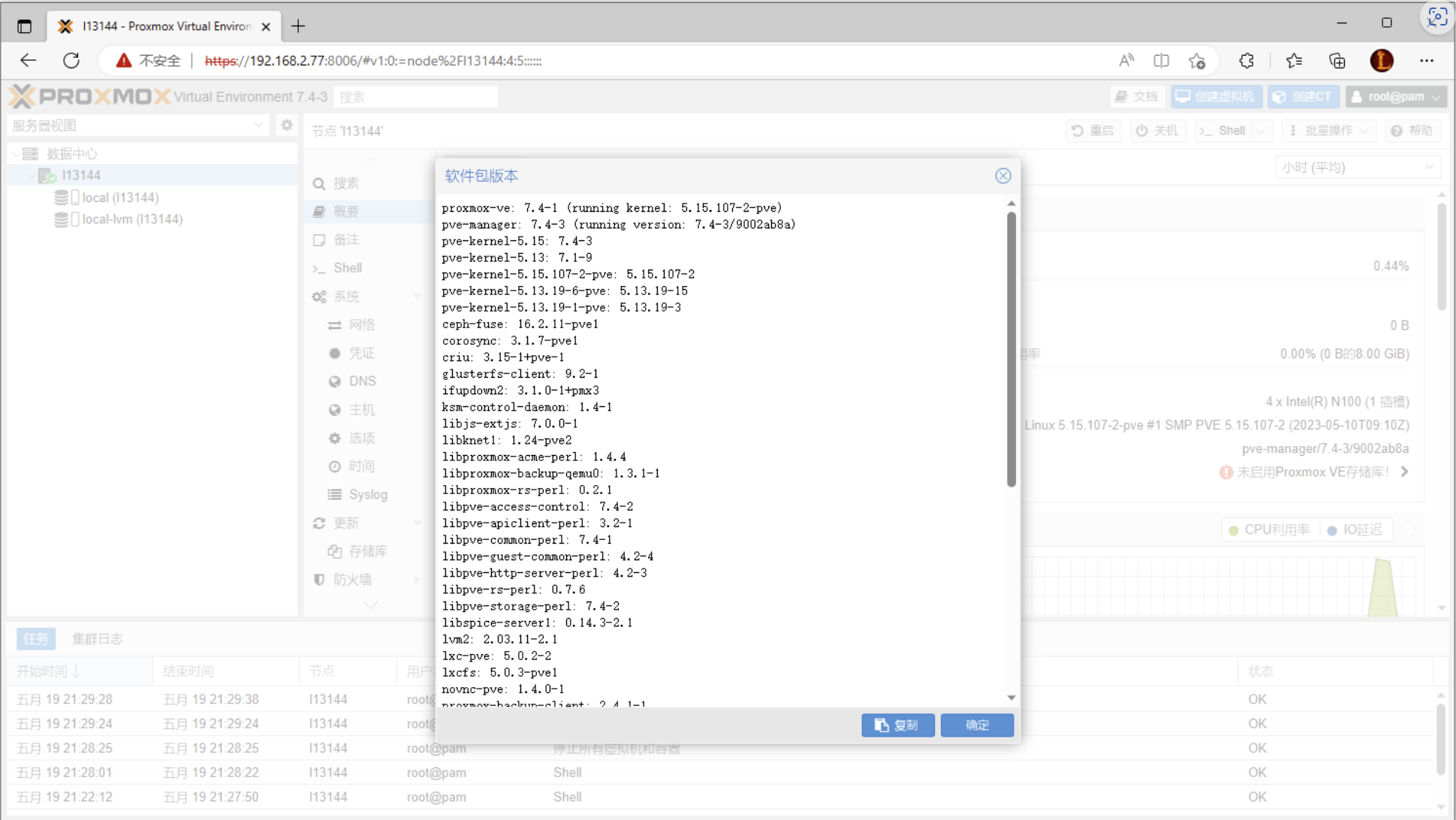Click the server view gear icon
The image size is (1456, 820).
287,125
